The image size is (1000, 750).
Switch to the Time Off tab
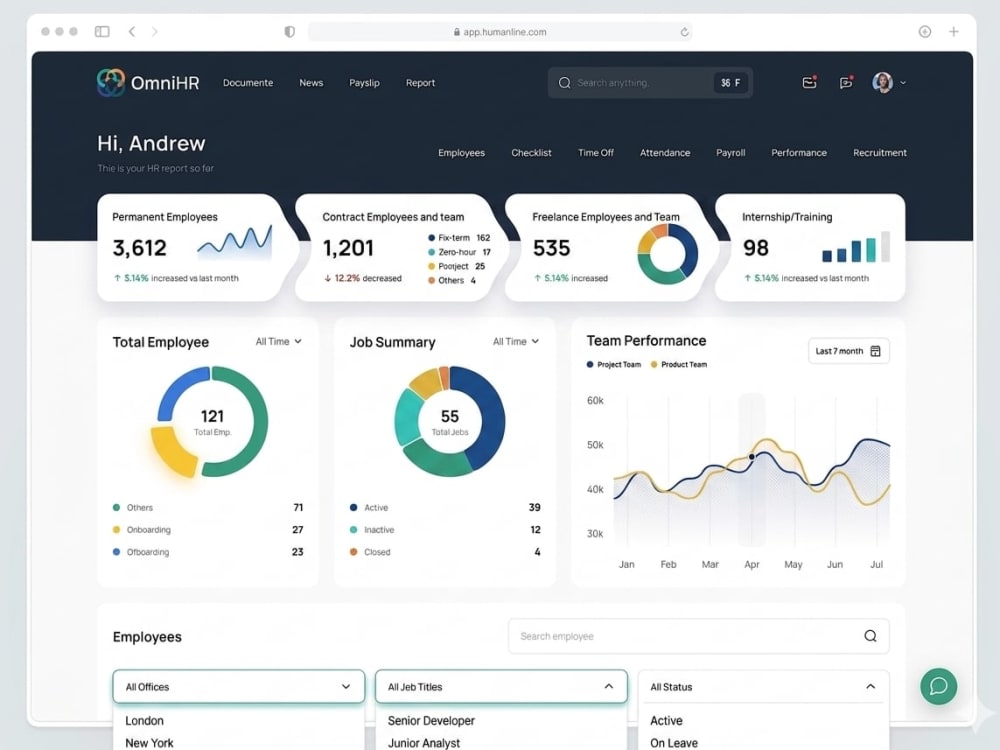click(x=596, y=153)
